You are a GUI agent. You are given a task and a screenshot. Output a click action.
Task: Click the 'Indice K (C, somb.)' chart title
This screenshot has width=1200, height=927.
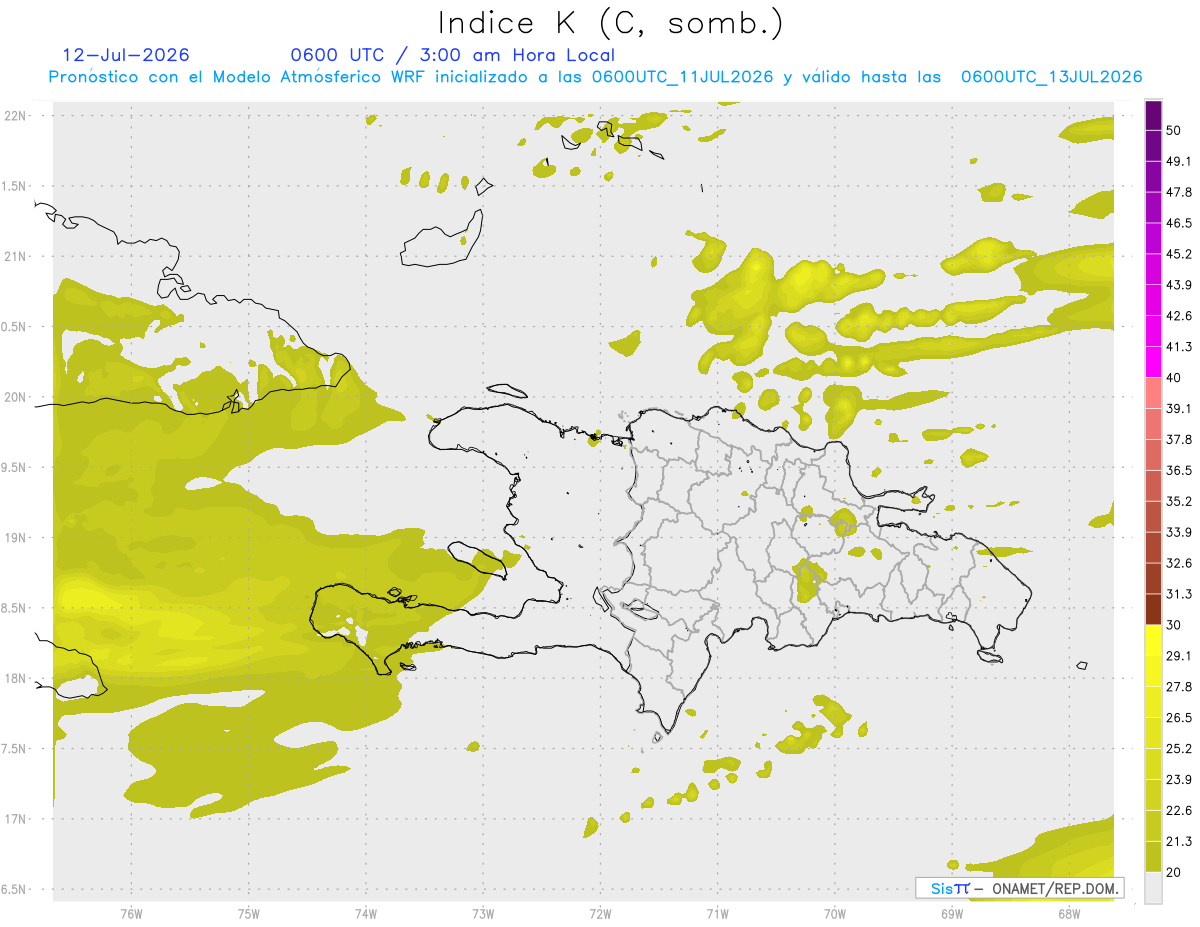coord(611,23)
